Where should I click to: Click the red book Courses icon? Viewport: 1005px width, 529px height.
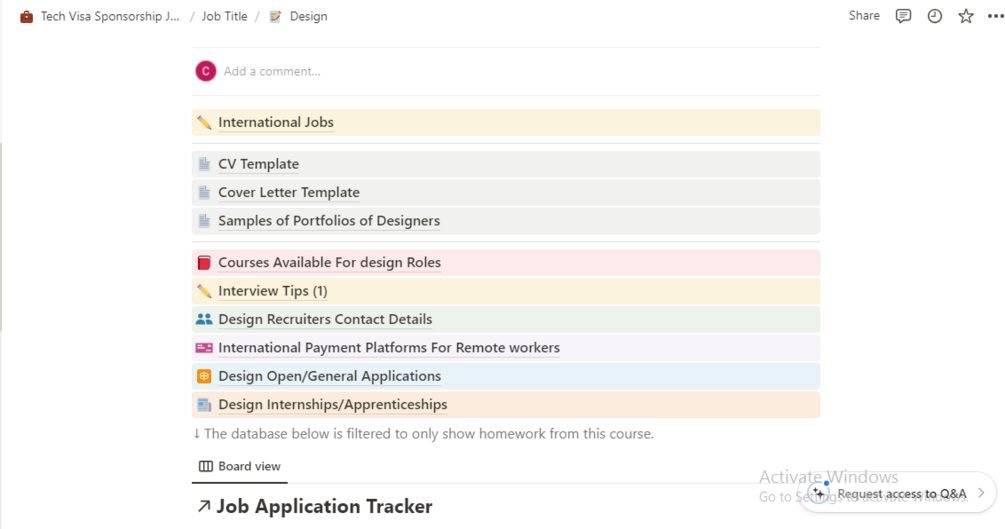pos(204,263)
